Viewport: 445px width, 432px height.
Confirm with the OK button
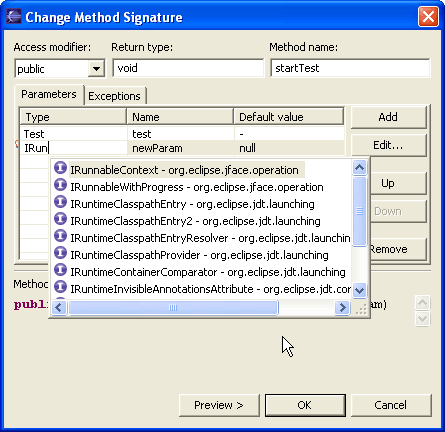(x=305, y=405)
